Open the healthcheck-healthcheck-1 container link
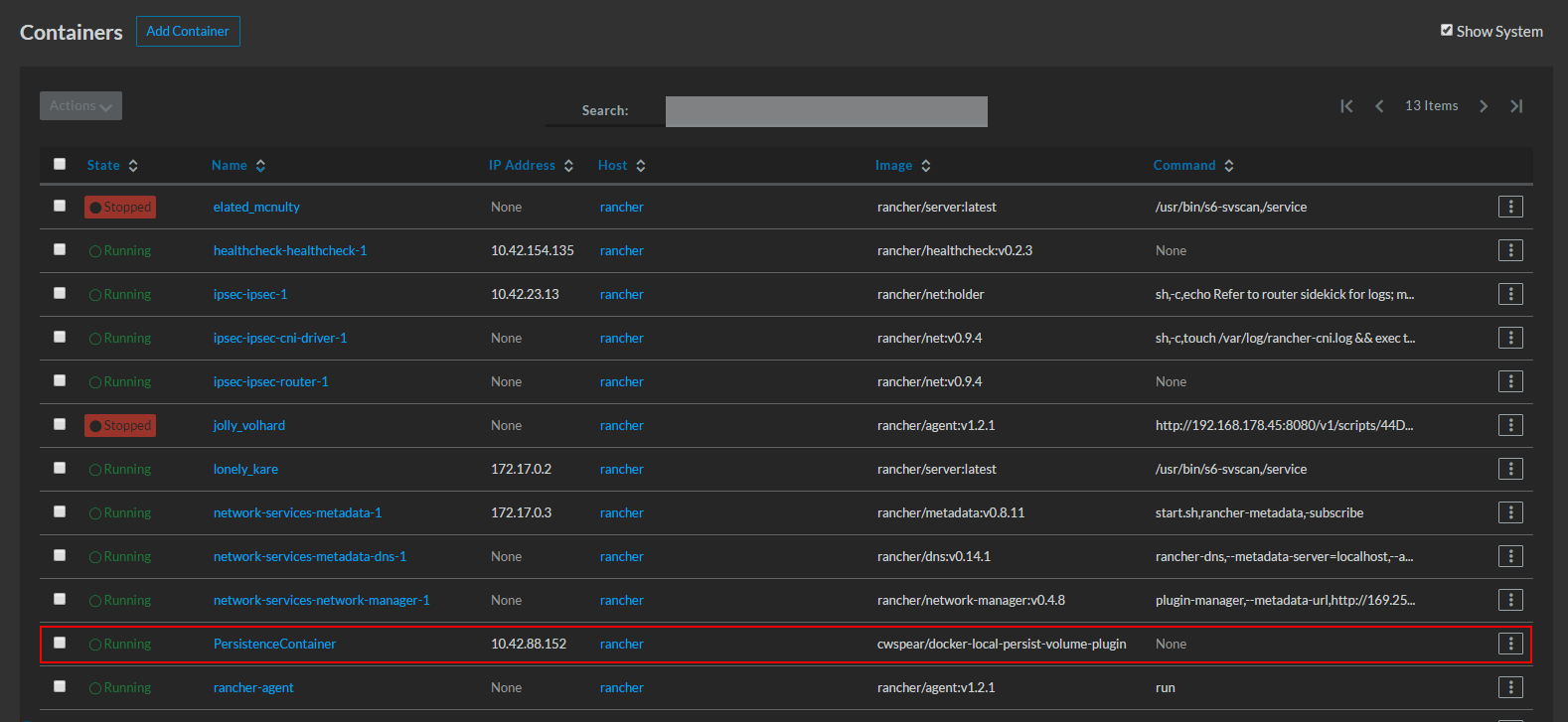This screenshot has width=1568, height=722. point(290,250)
